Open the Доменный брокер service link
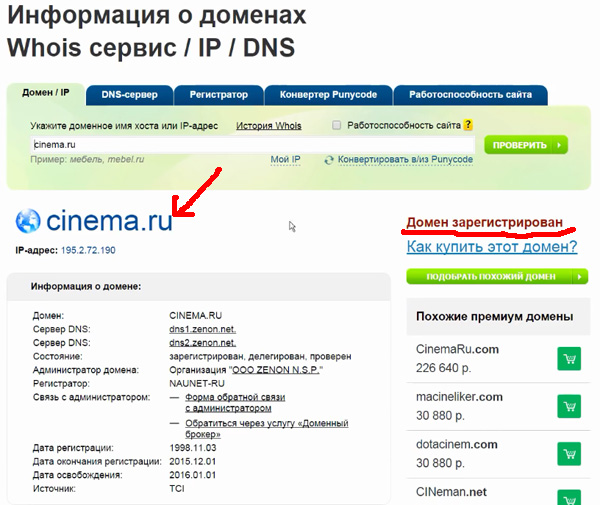This screenshot has height=505, width=600. pos(267,429)
